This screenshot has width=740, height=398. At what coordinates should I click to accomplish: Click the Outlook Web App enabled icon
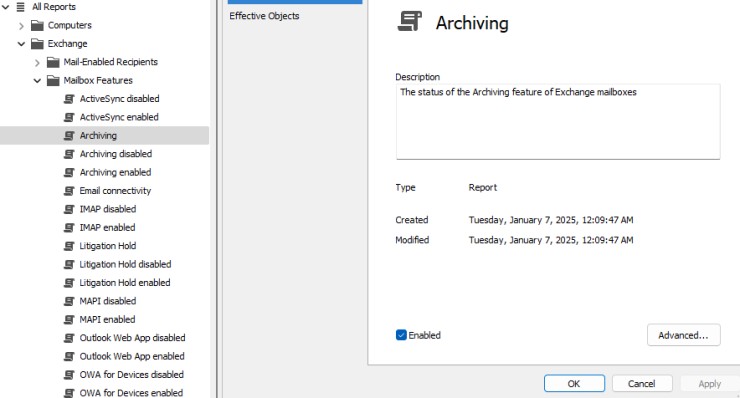click(69, 356)
